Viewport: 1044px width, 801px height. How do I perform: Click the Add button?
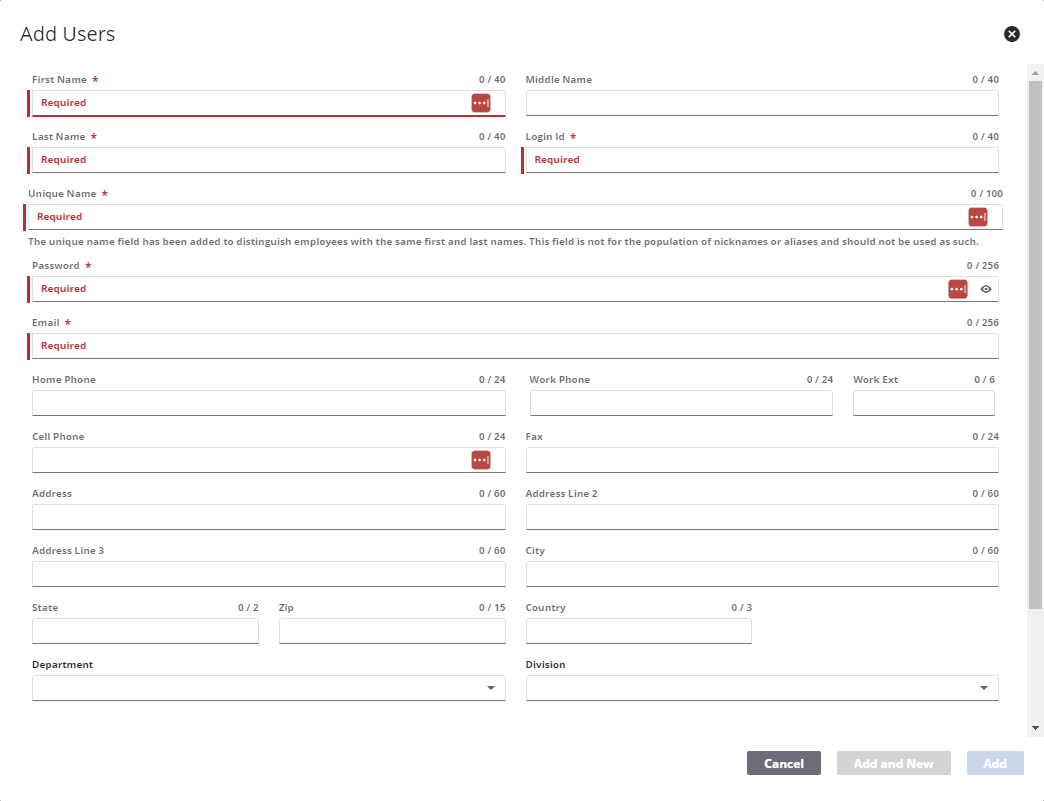click(x=995, y=763)
